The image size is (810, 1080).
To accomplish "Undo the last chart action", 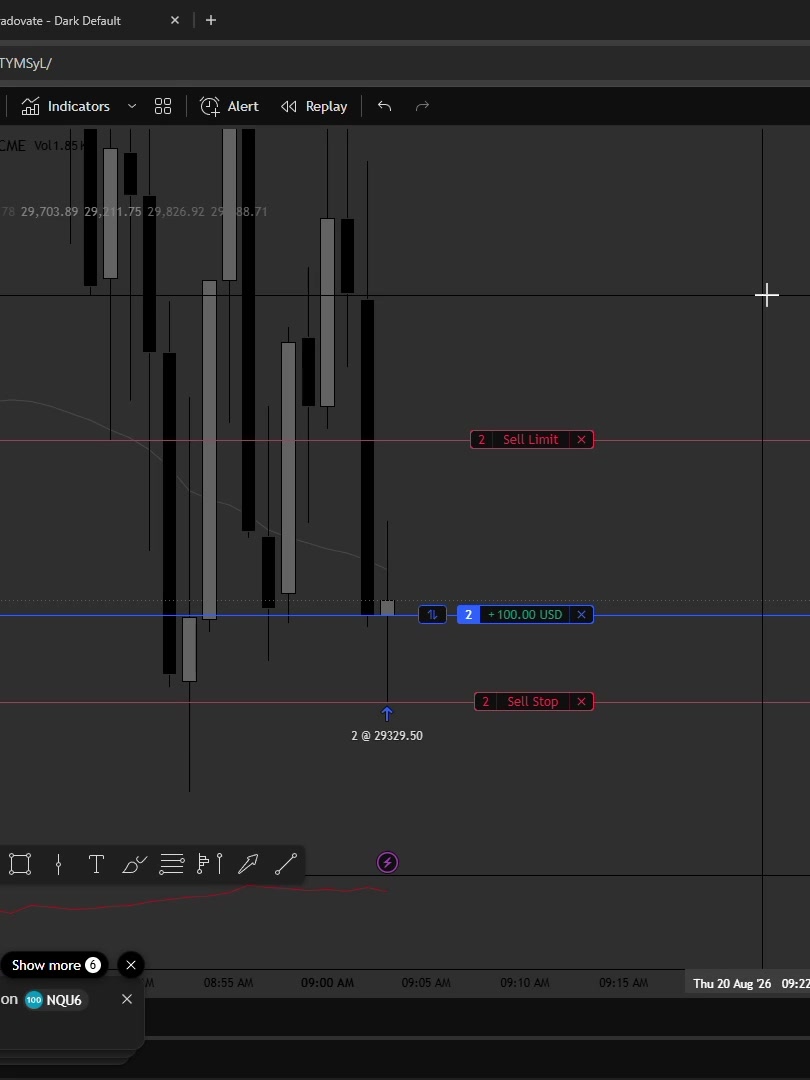I will 384,106.
